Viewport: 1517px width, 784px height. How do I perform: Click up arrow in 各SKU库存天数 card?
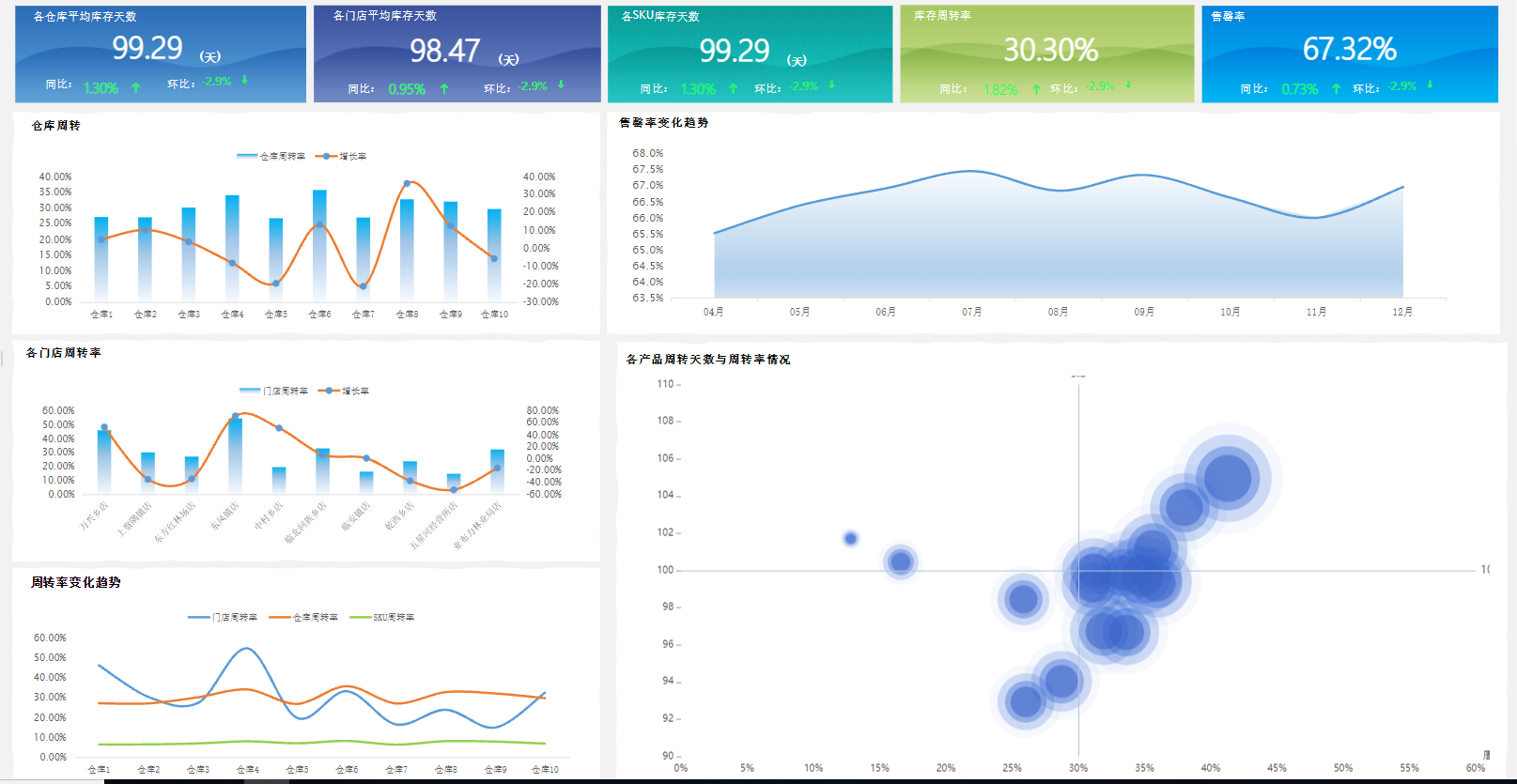733,89
